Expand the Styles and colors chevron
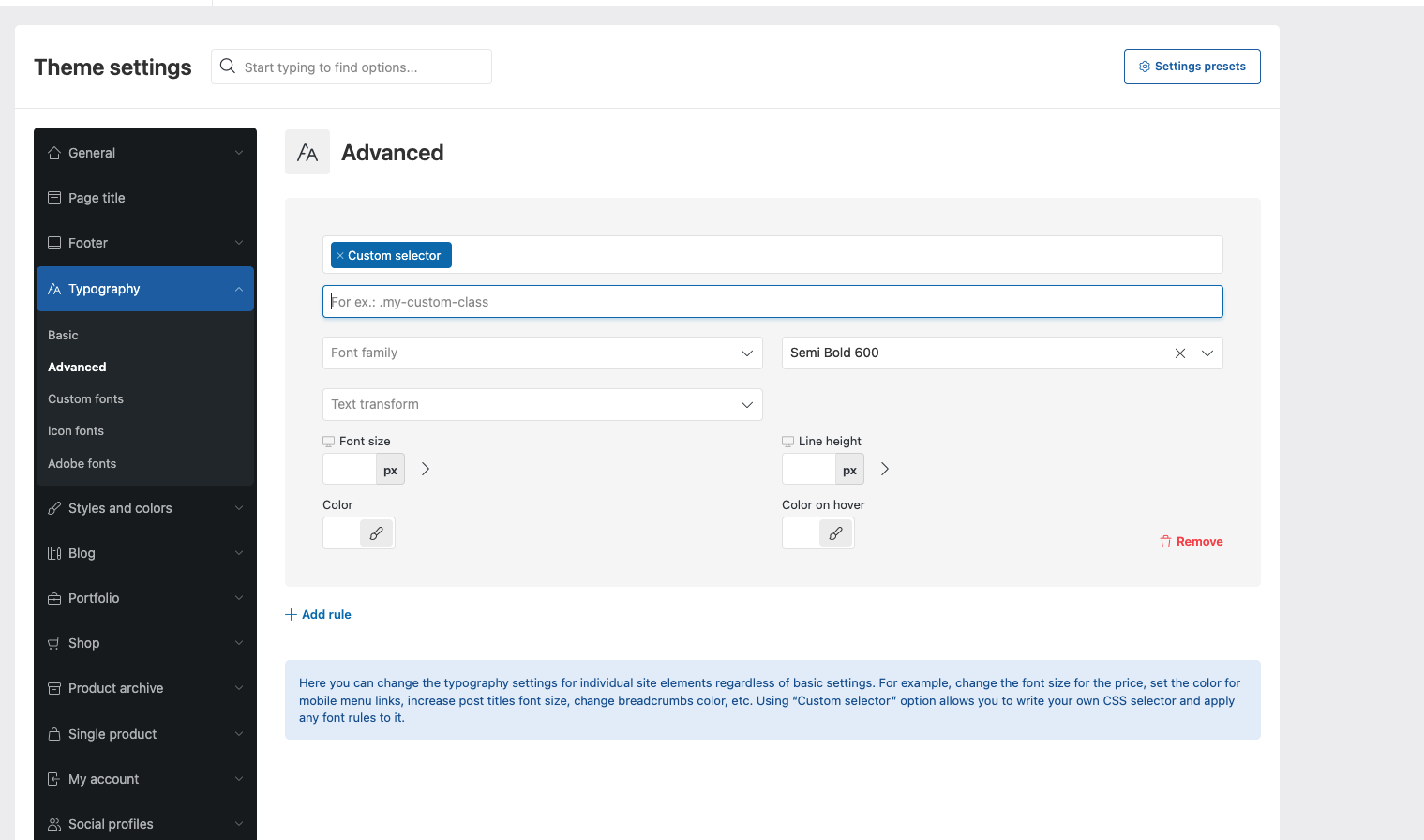The image size is (1424, 840). point(239,508)
